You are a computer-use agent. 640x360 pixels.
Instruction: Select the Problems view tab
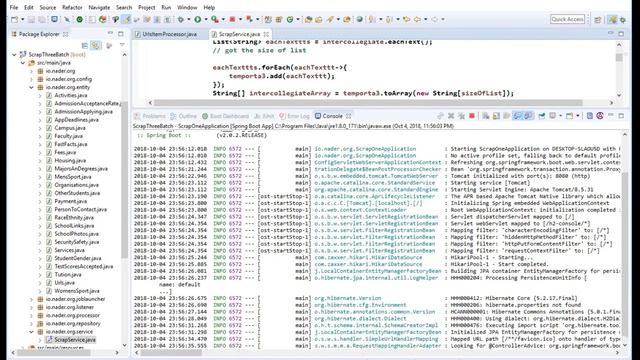click(150, 116)
